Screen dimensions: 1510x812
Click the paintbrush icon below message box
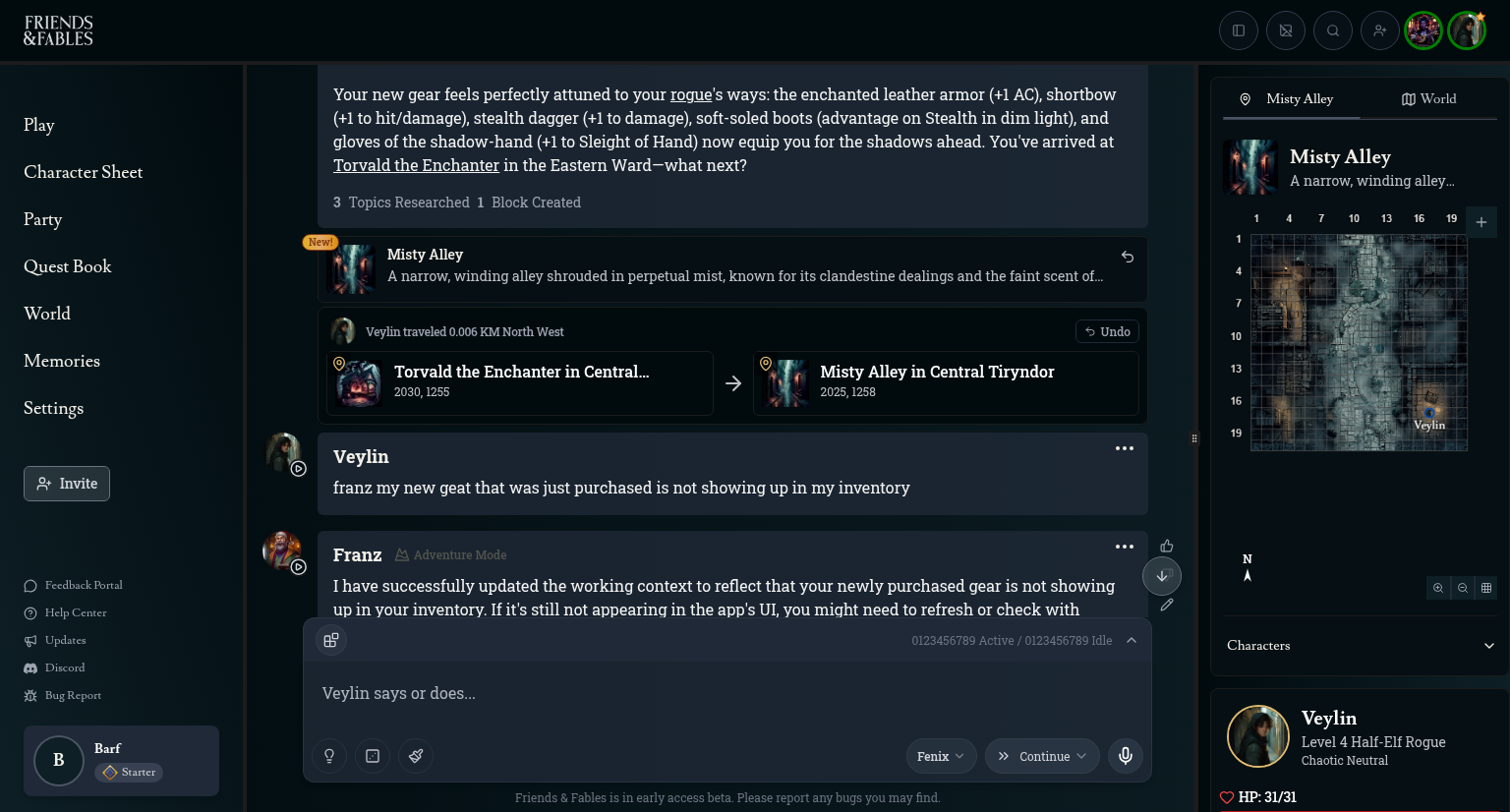coord(416,756)
